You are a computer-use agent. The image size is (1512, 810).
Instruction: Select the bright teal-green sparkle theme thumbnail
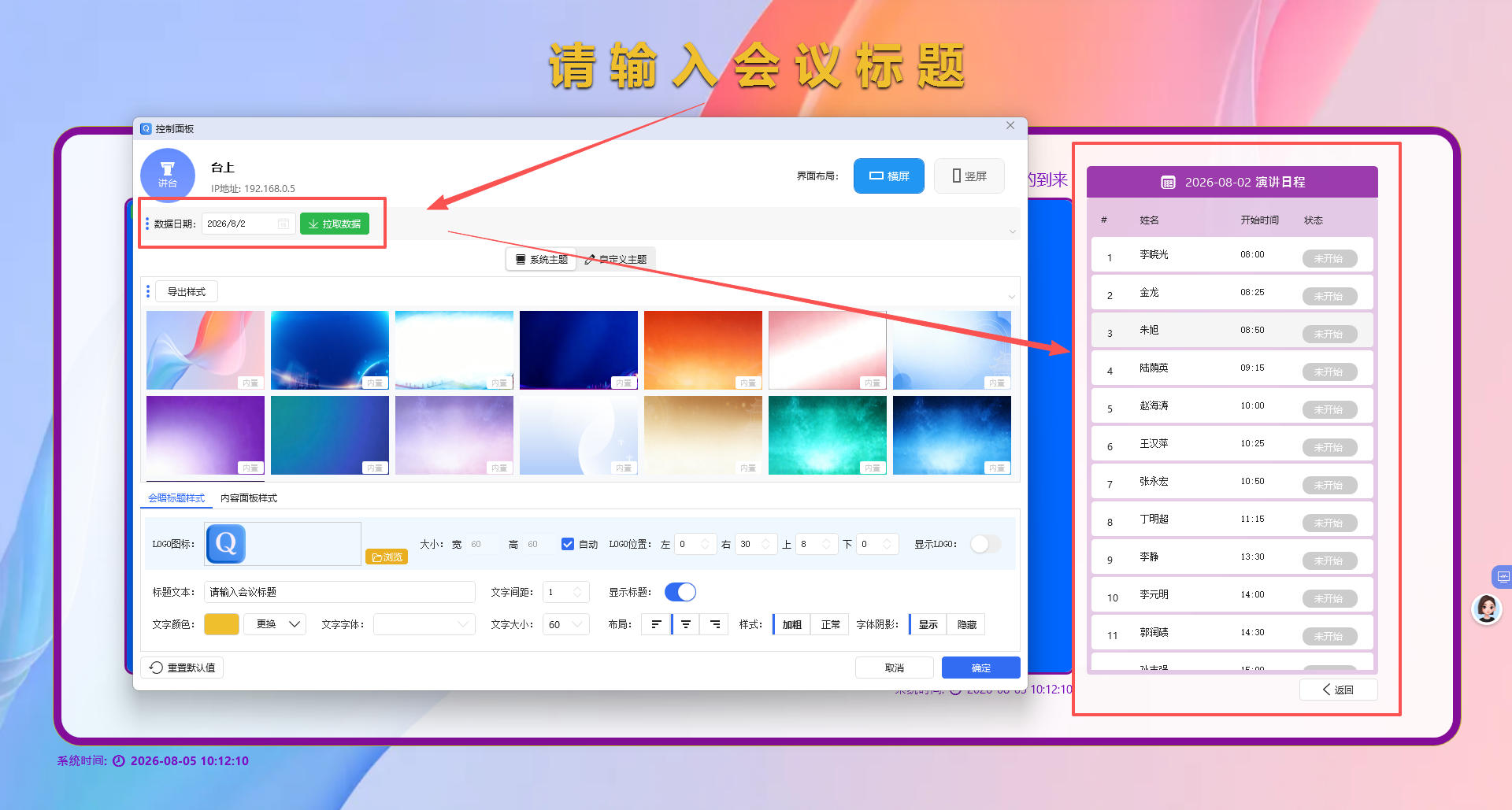point(828,435)
